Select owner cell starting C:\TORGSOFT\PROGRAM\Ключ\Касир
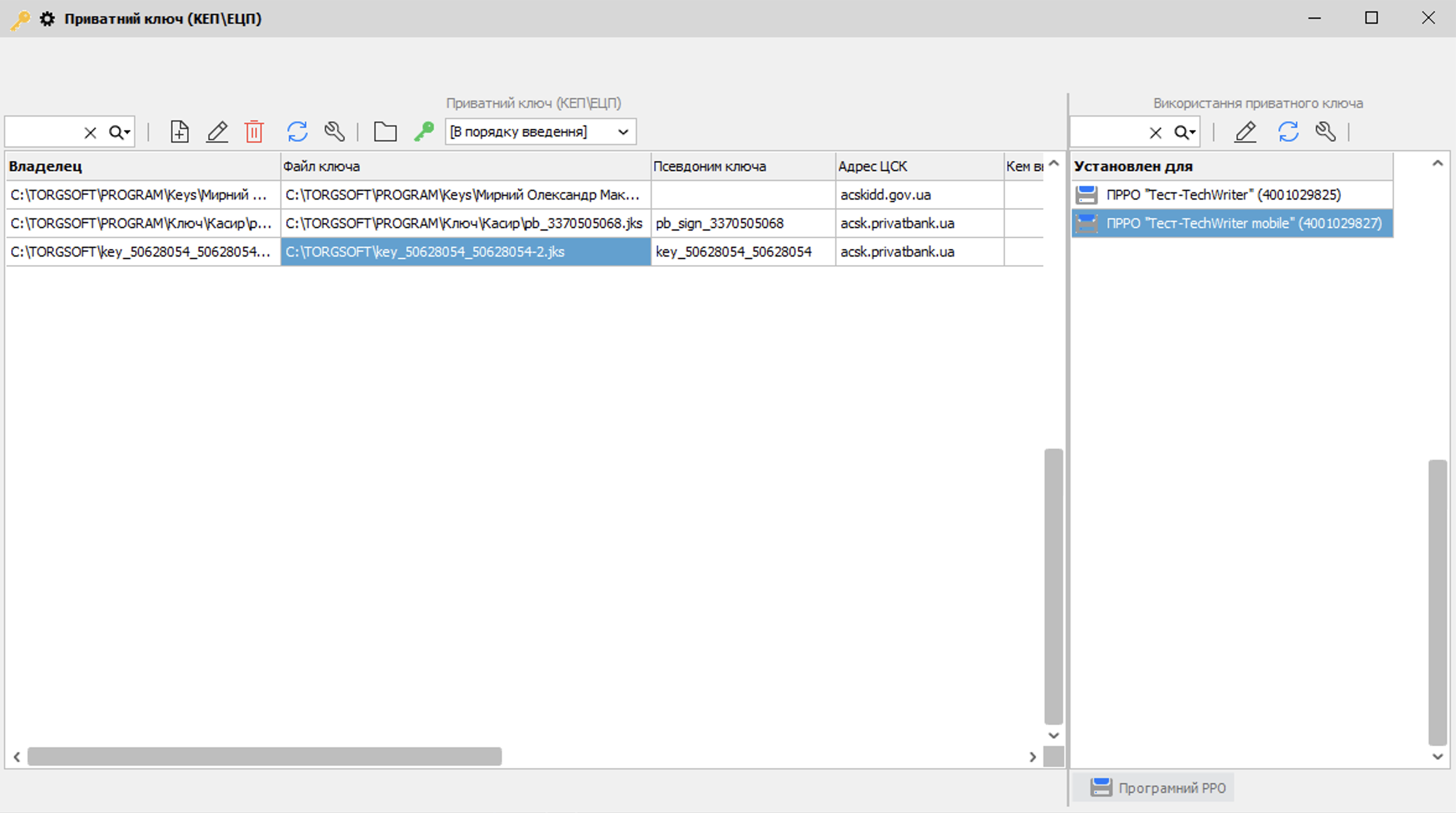 pos(143,223)
